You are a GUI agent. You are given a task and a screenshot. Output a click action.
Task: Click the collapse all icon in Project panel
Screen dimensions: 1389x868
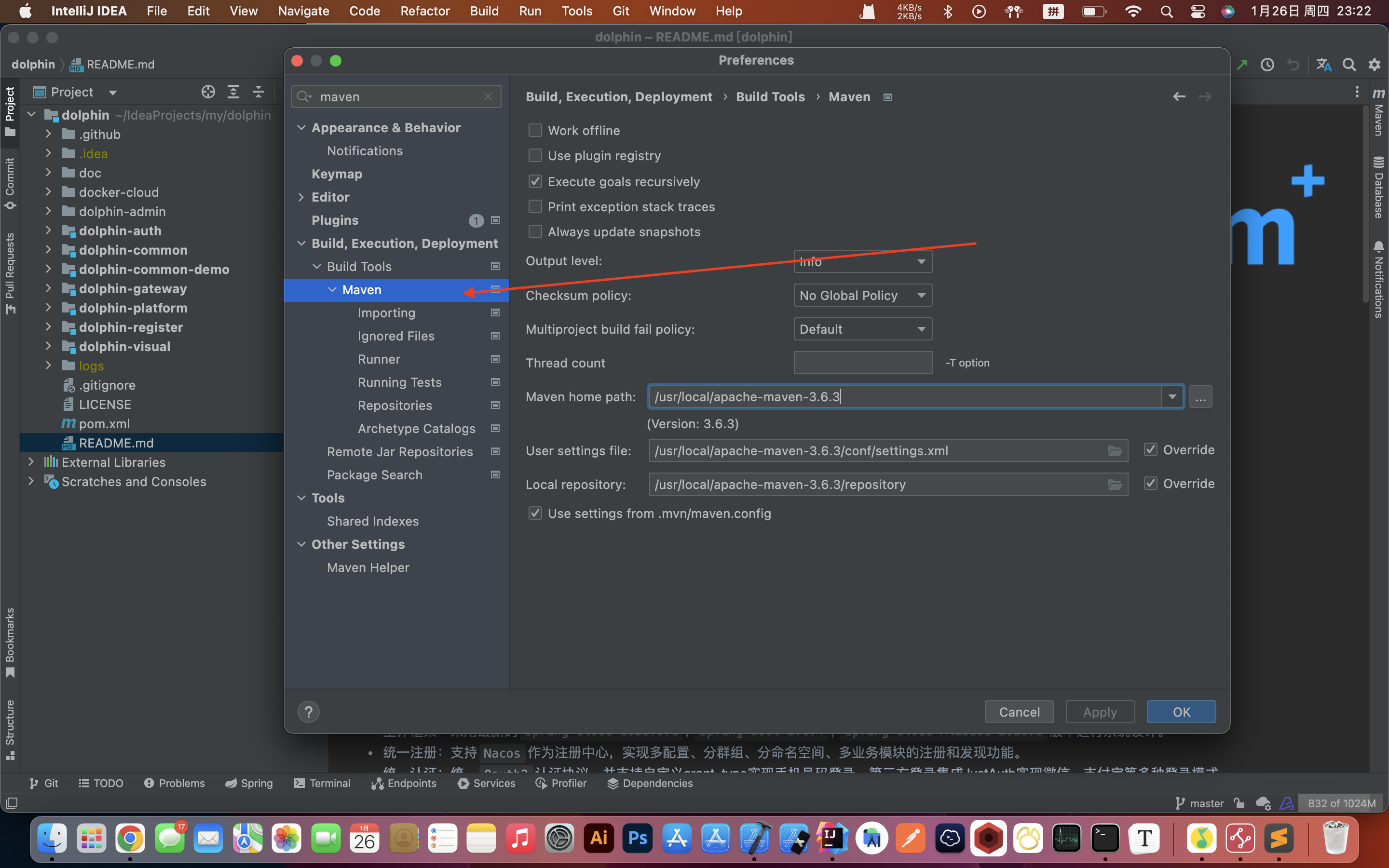259,92
